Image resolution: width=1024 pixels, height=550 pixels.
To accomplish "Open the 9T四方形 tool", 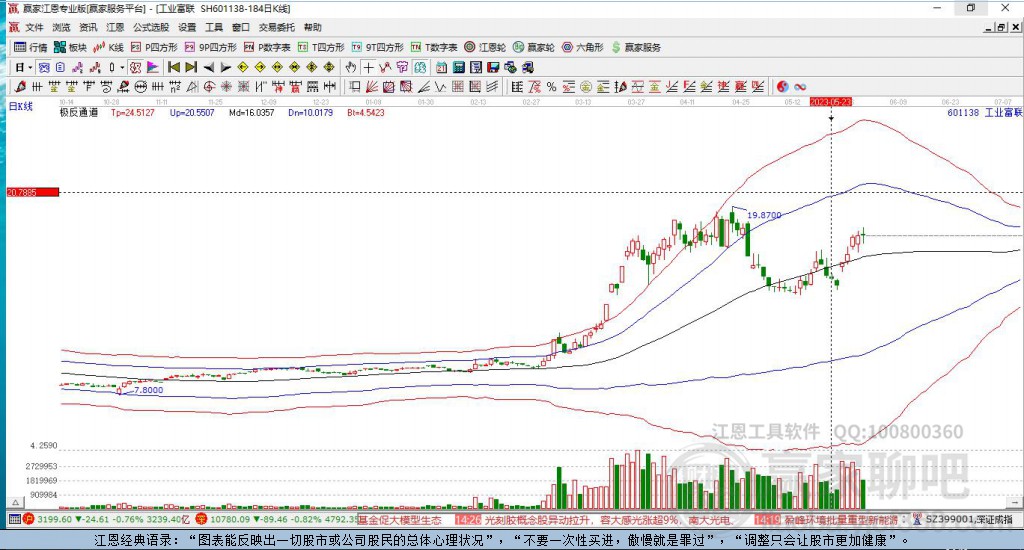I will [377, 47].
